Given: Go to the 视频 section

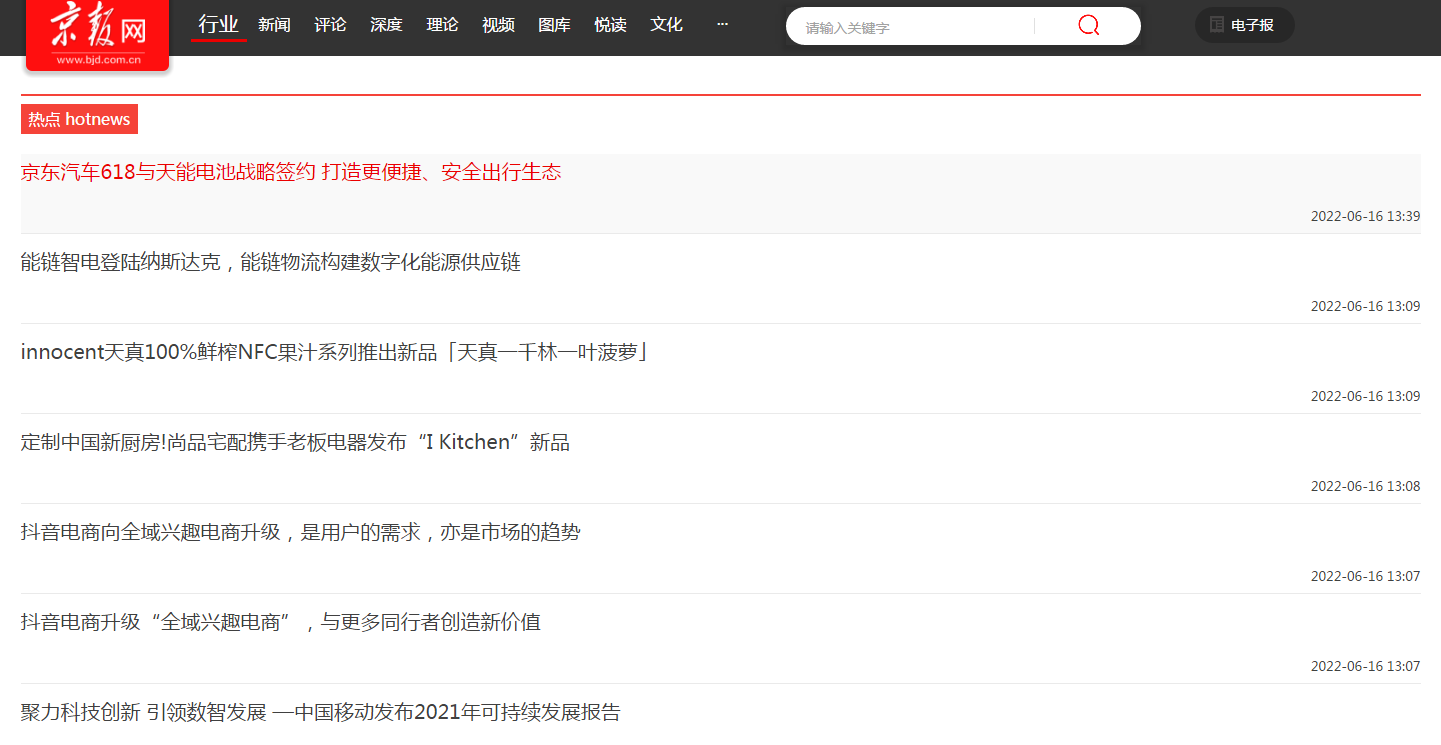Looking at the screenshot, I should 498,25.
